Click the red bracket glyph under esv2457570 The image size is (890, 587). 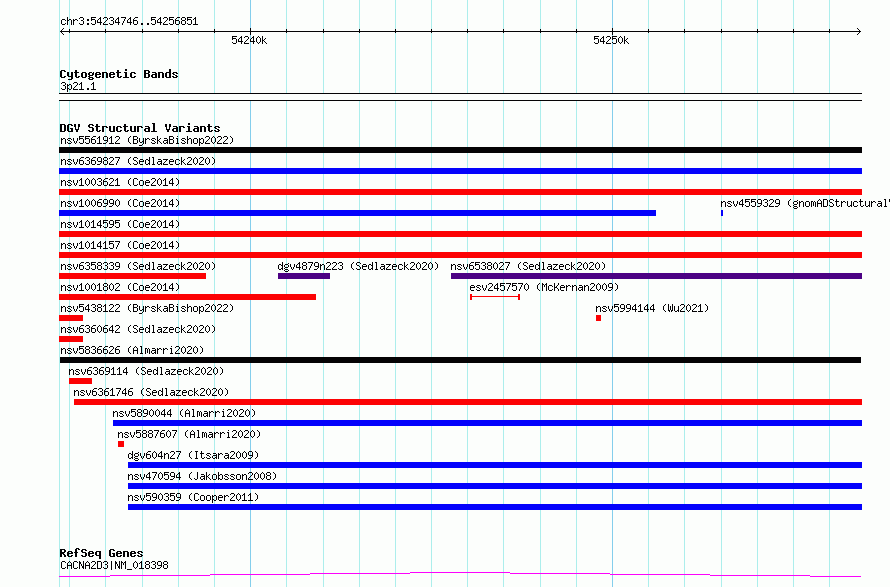coord(495,297)
